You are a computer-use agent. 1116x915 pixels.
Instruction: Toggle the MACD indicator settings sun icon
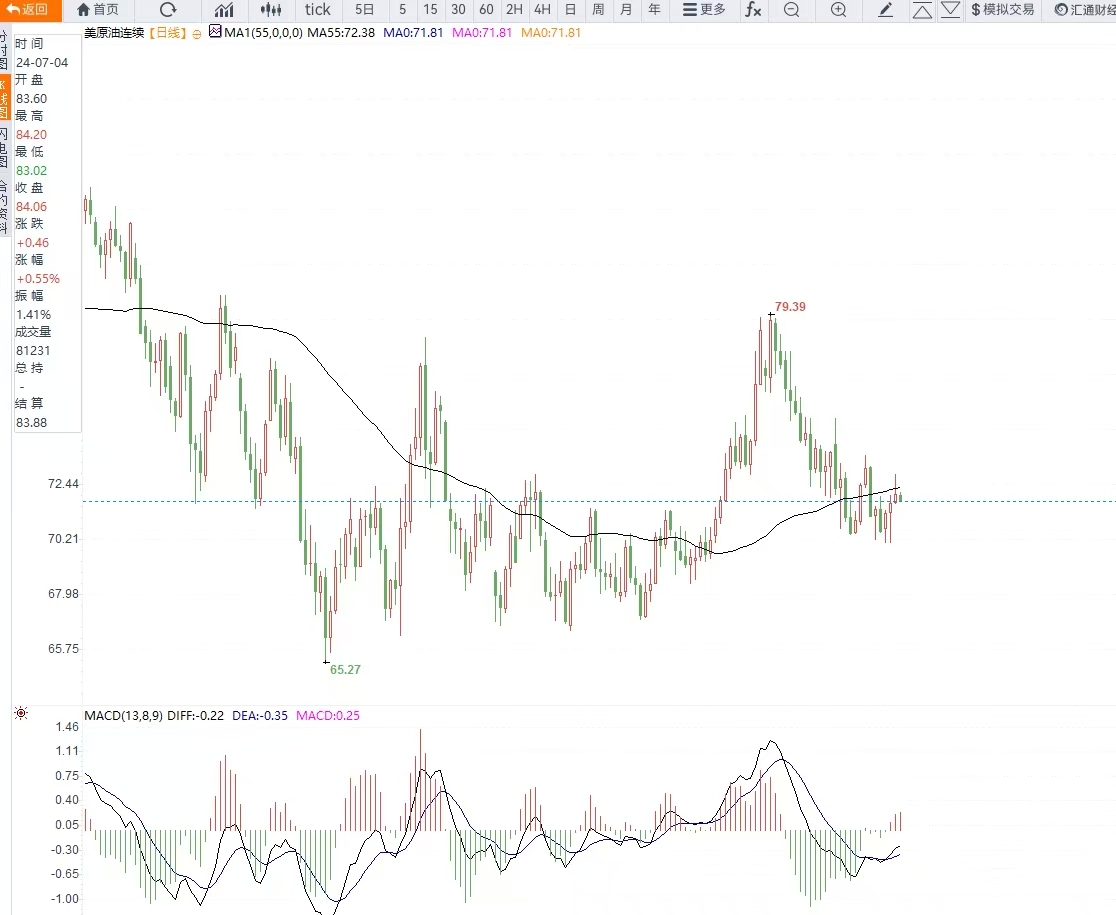pos(21,713)
